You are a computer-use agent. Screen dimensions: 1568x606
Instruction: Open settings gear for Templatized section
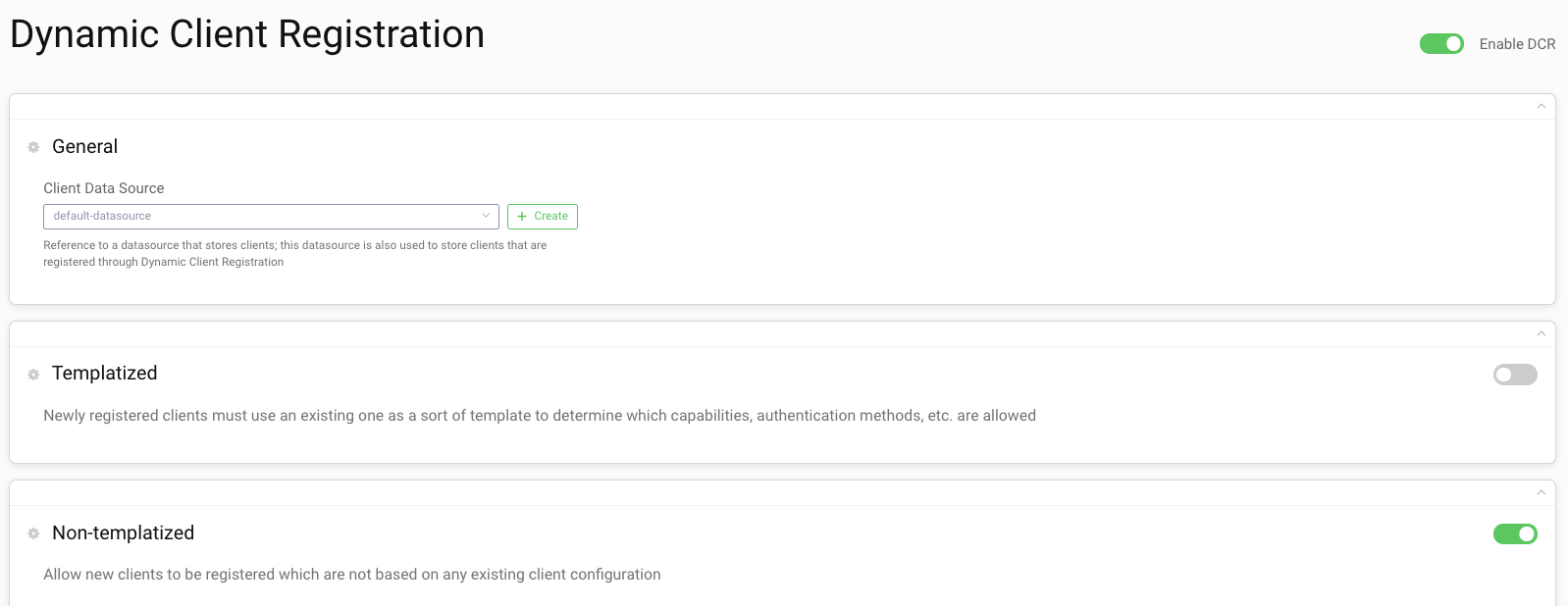32,375
